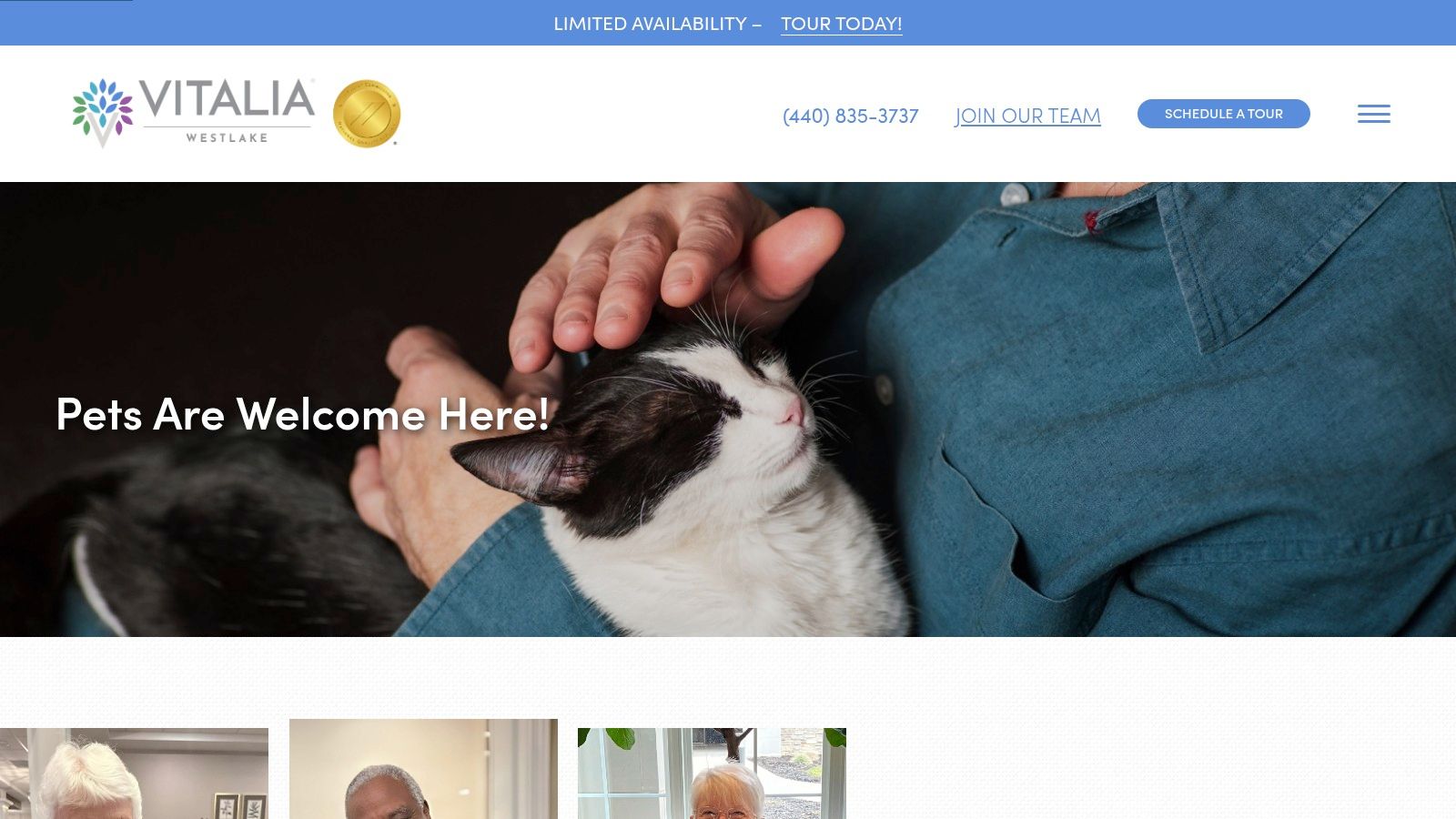Open the Join Our Team link

(1027, 116)
